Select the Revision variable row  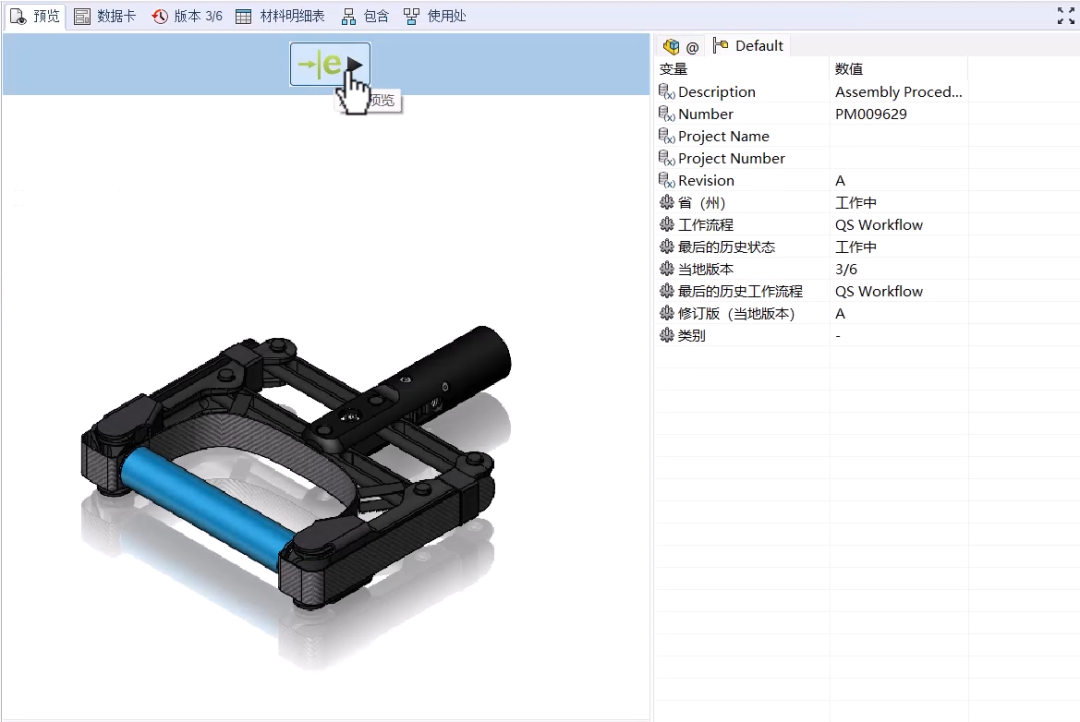tap(811, 180)
